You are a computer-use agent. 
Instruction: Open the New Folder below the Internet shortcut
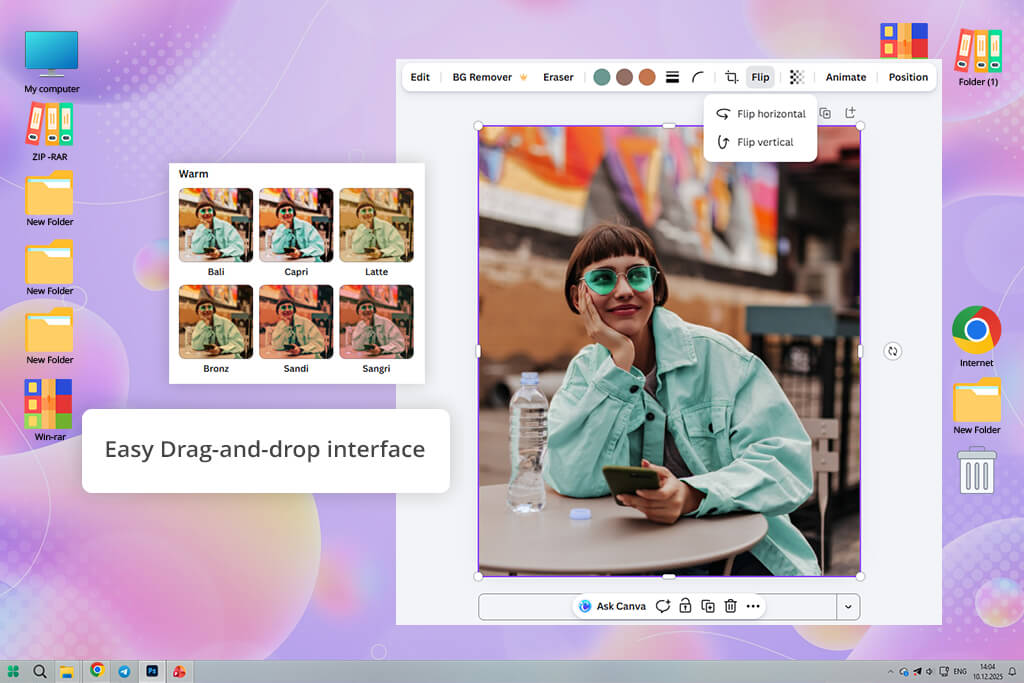click(976, 406)
